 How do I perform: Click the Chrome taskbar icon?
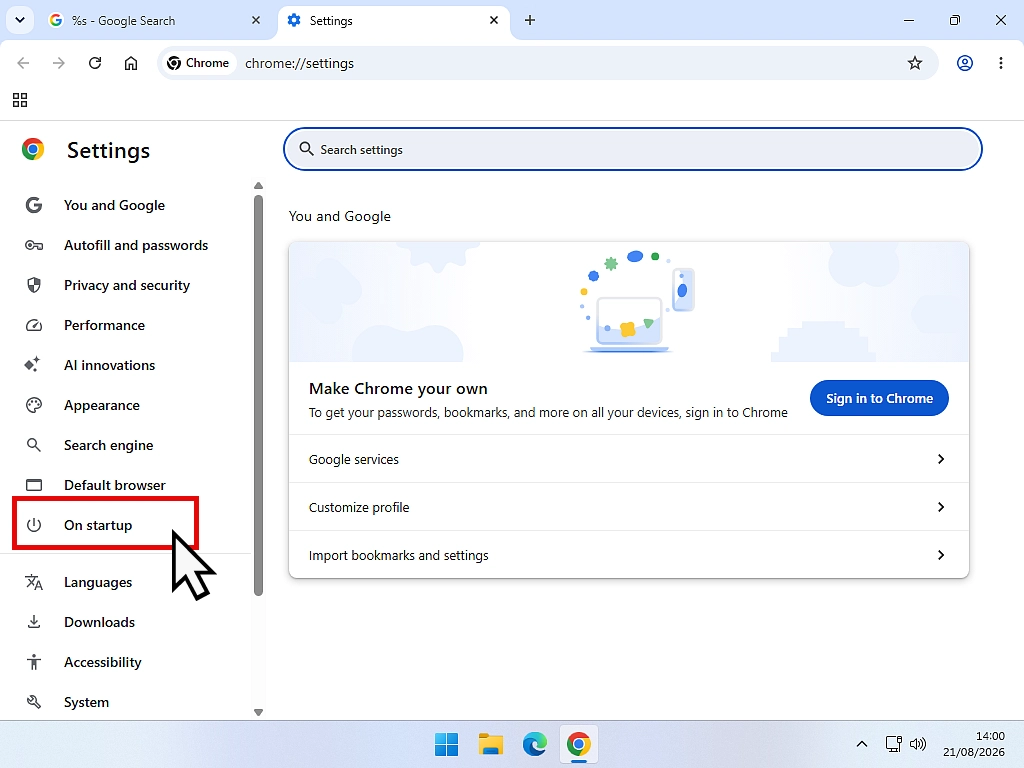pyautogui.click(x=578, y=744)
